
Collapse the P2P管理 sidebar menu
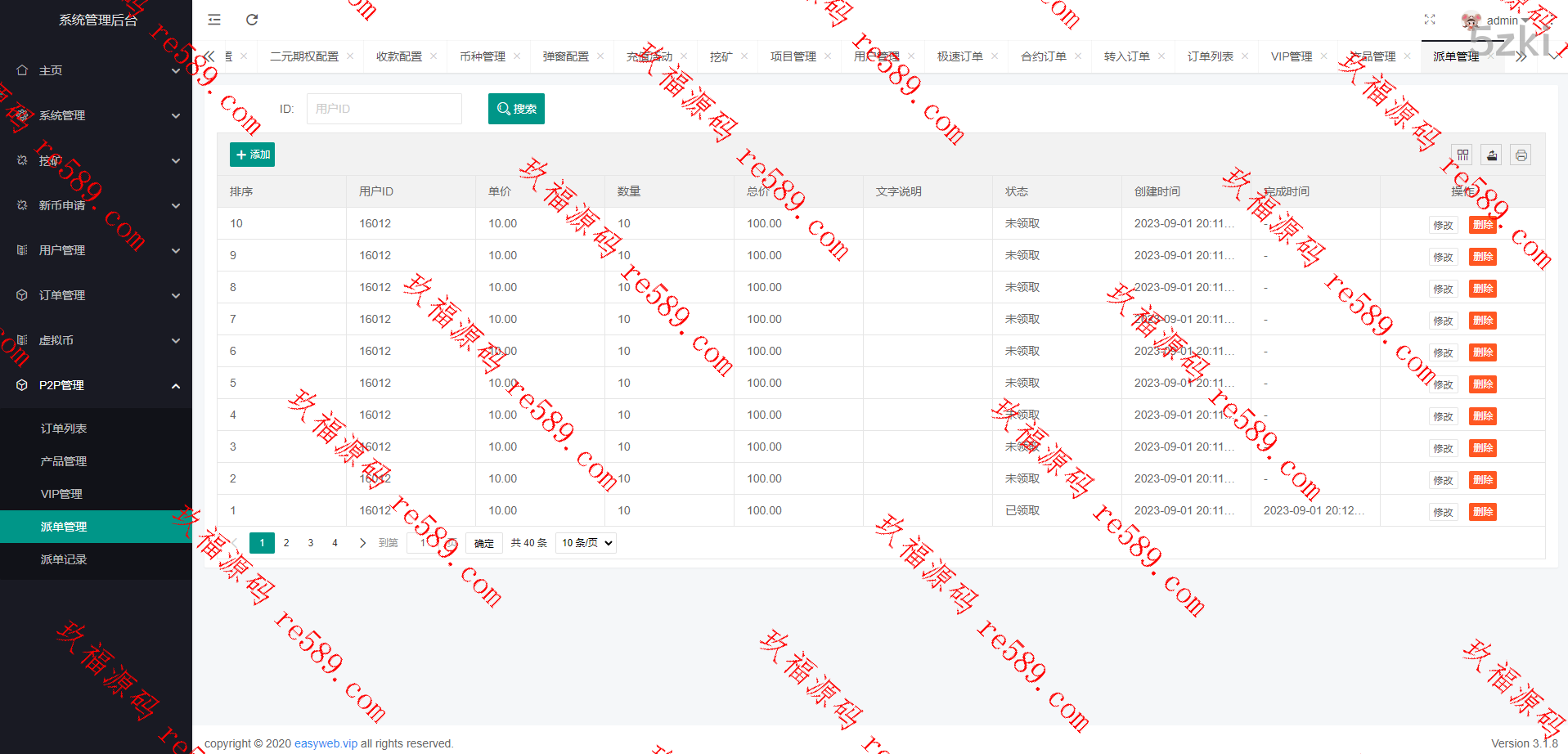tap(96, 385)
